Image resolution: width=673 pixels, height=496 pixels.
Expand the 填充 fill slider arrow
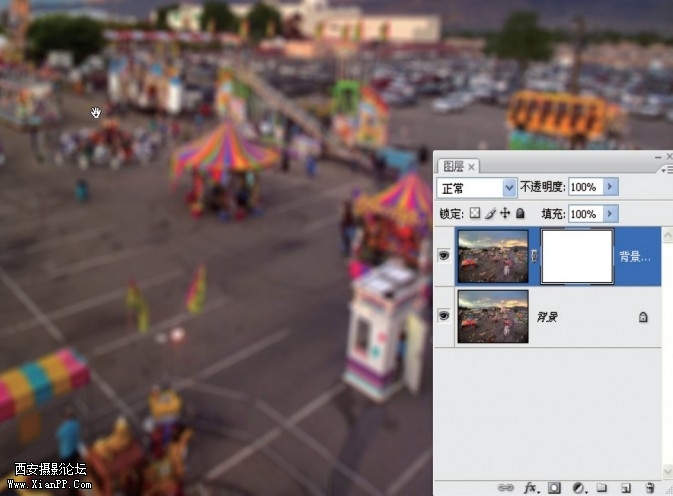click(610, 214)
